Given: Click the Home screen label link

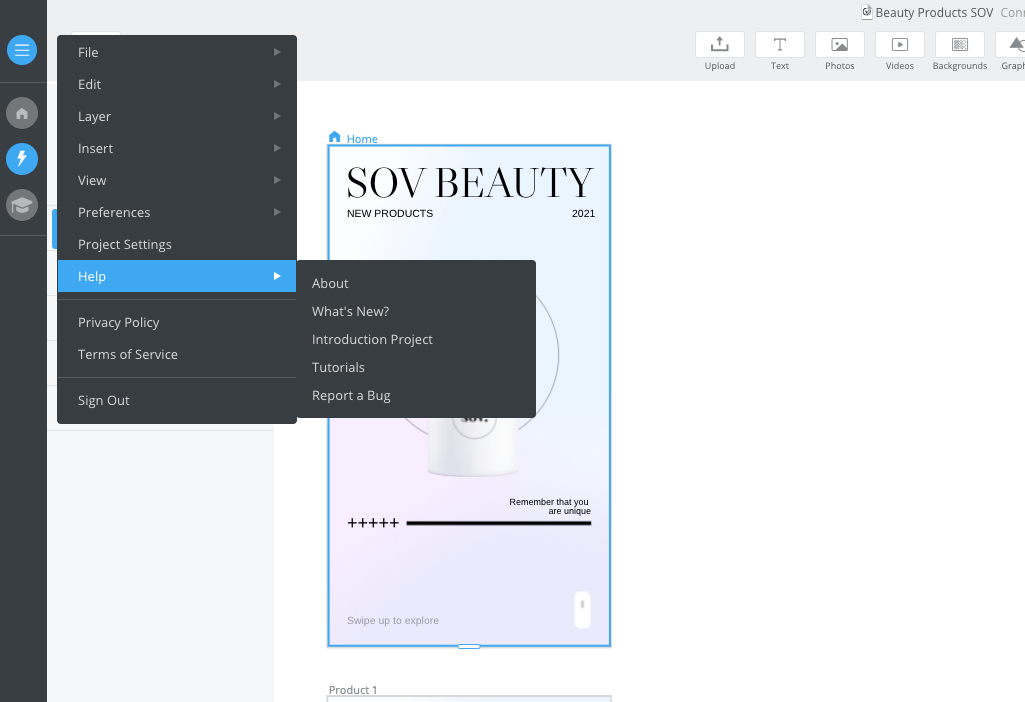Looking at the screenshot, I should (362, 139).
